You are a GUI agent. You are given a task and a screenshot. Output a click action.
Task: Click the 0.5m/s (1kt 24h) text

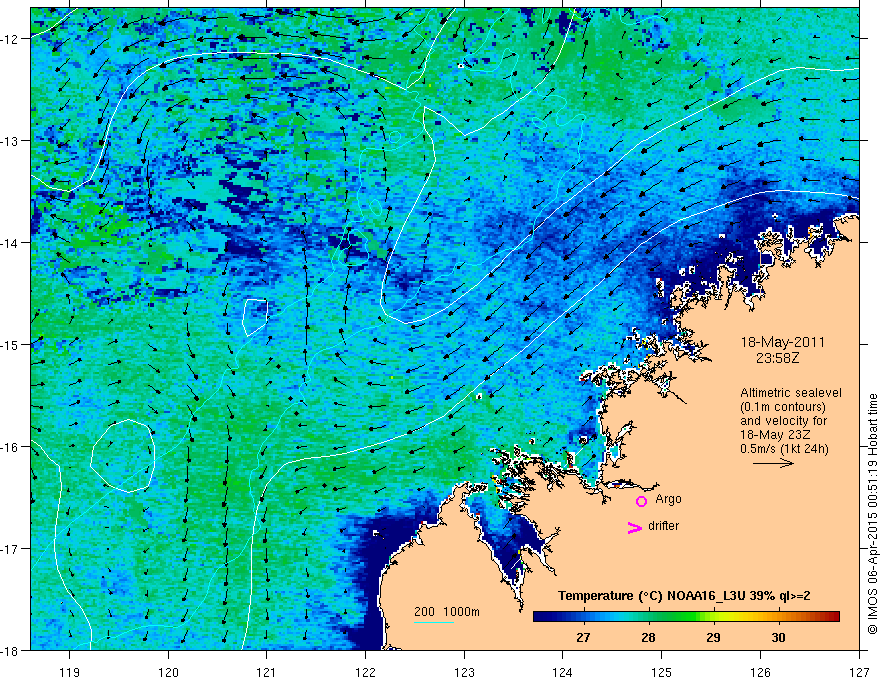point(785,449)
